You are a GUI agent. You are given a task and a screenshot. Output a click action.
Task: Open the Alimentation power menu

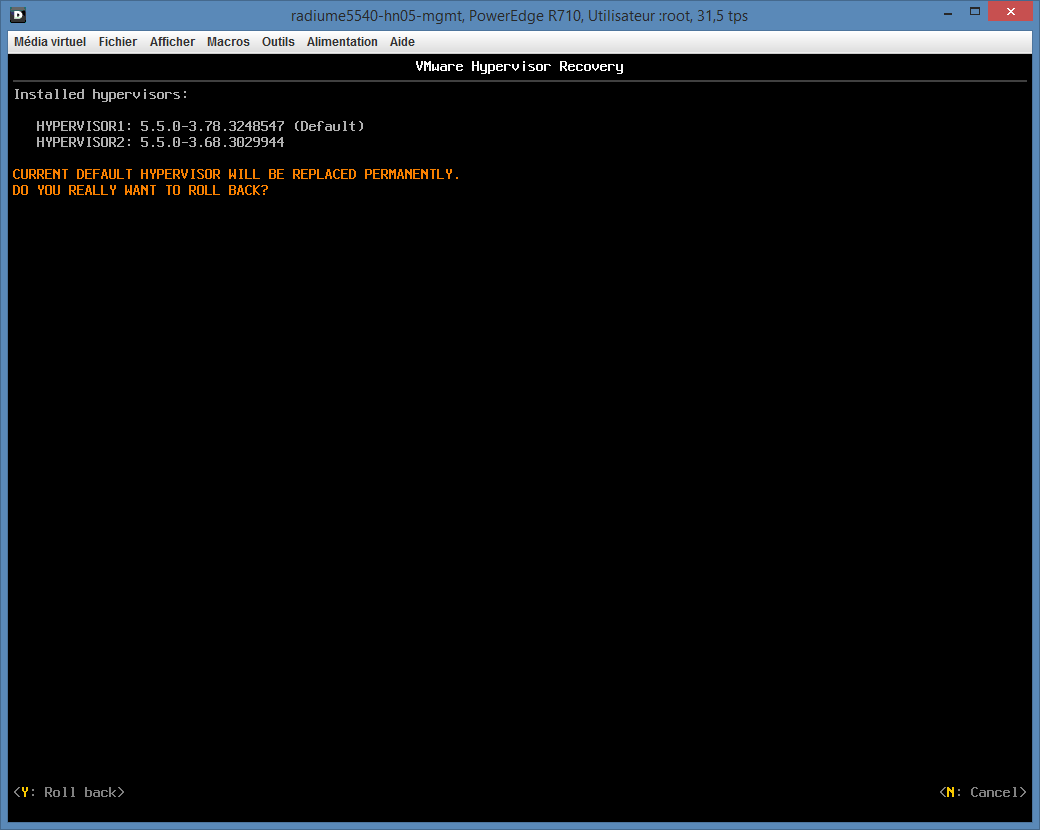coord(342,42)
